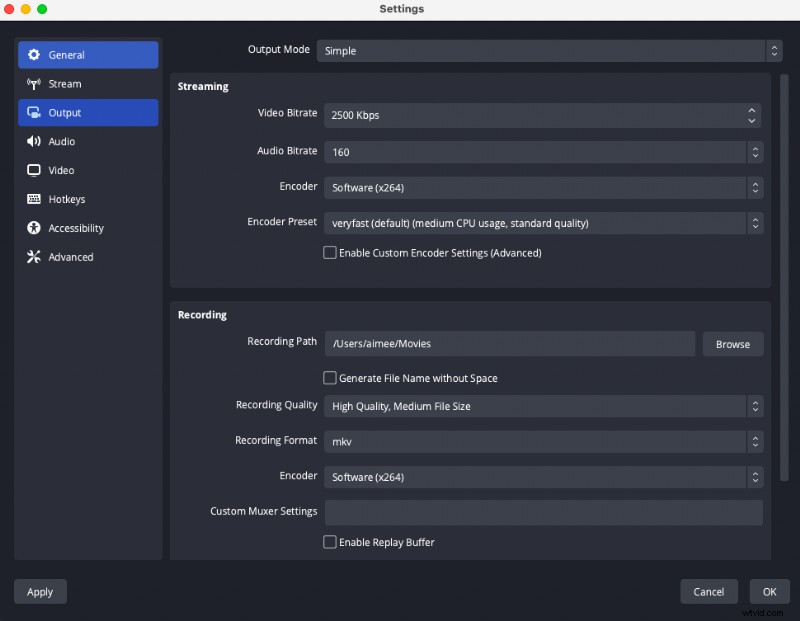Viewport: 800px width, 621px height.
Task: Click the Stream broadcast icon in sidebar
Action: [x=35, y=83]
